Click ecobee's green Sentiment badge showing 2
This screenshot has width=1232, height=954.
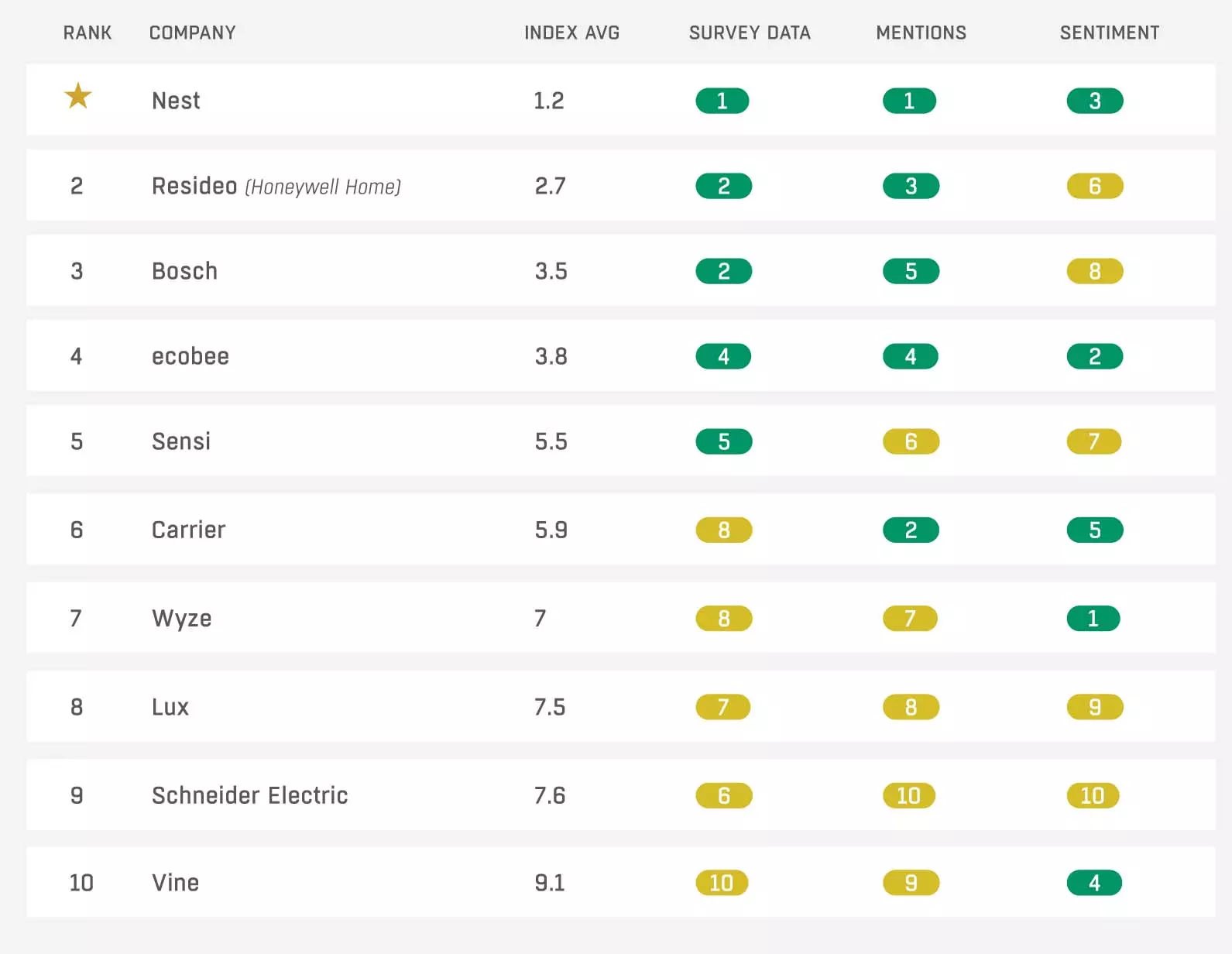pos(1094,356)
